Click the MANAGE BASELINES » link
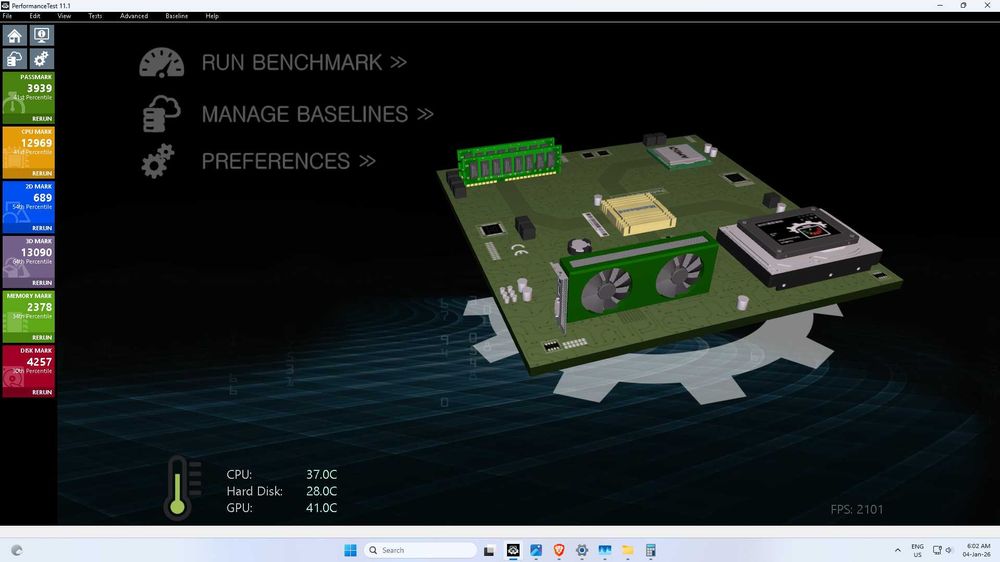The height and width of the screenshot is (562, 1000). [x=318, y=114]
